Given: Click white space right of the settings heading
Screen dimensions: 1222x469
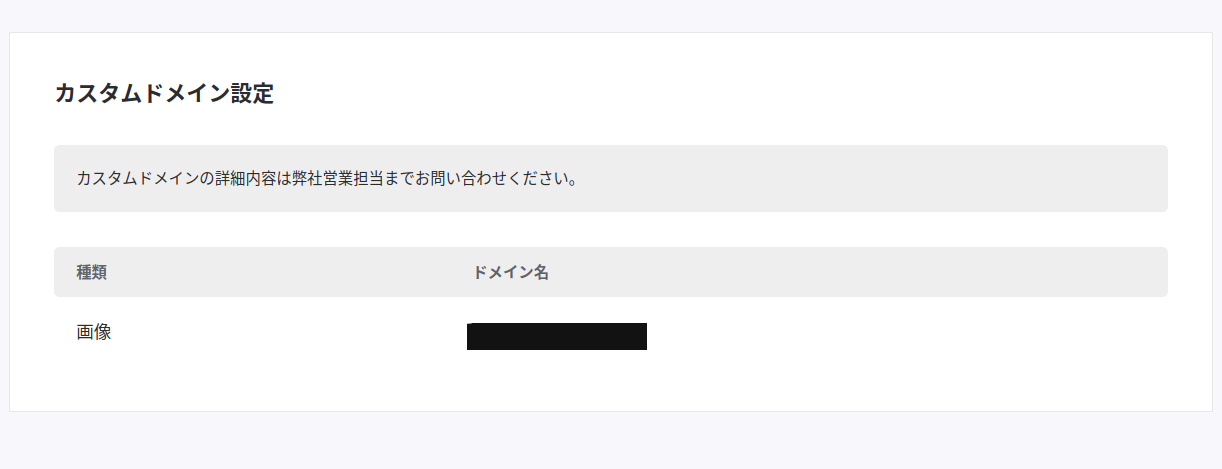Looking at the screenshot, I should pos(700,95).
